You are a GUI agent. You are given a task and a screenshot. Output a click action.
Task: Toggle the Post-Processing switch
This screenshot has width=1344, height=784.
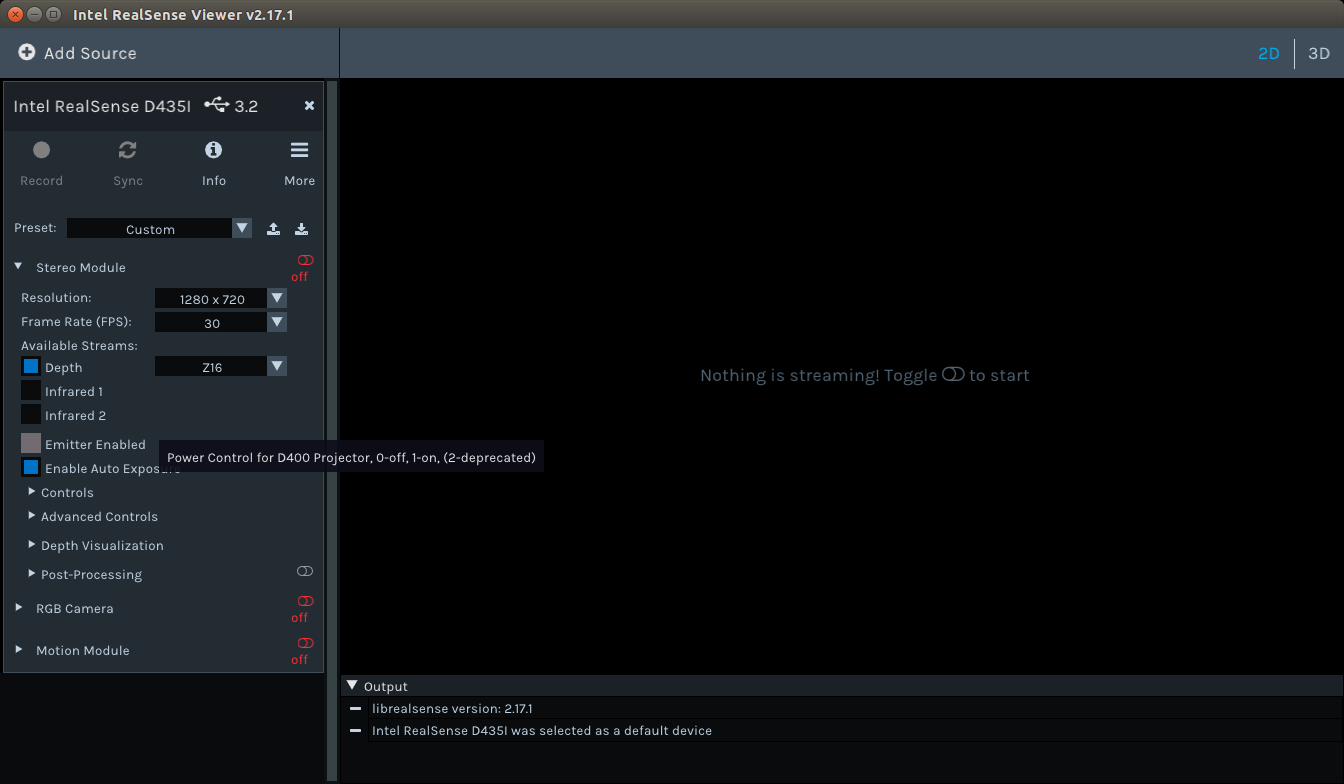pyautogui.click(x=305, y=571)
